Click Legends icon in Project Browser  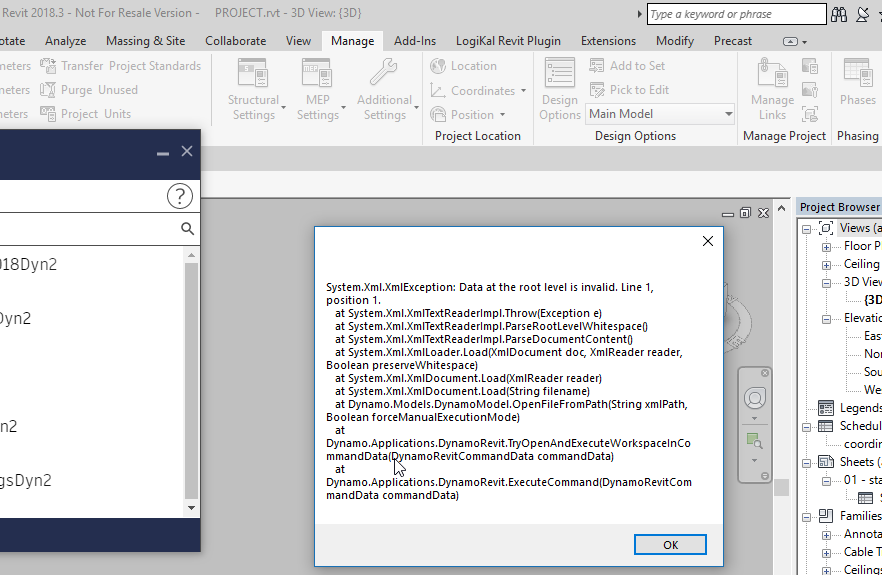pyautogui.click(x=826, y=408)
